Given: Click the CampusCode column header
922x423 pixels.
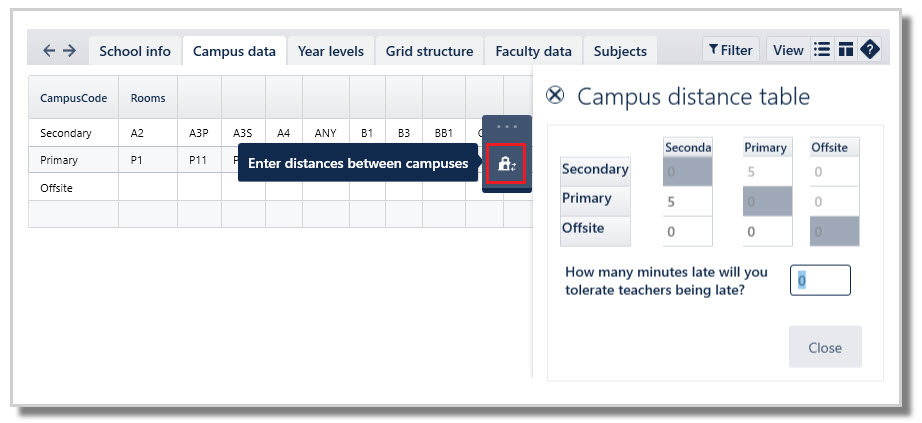Looking at the screenshot, I should point(73,98).
